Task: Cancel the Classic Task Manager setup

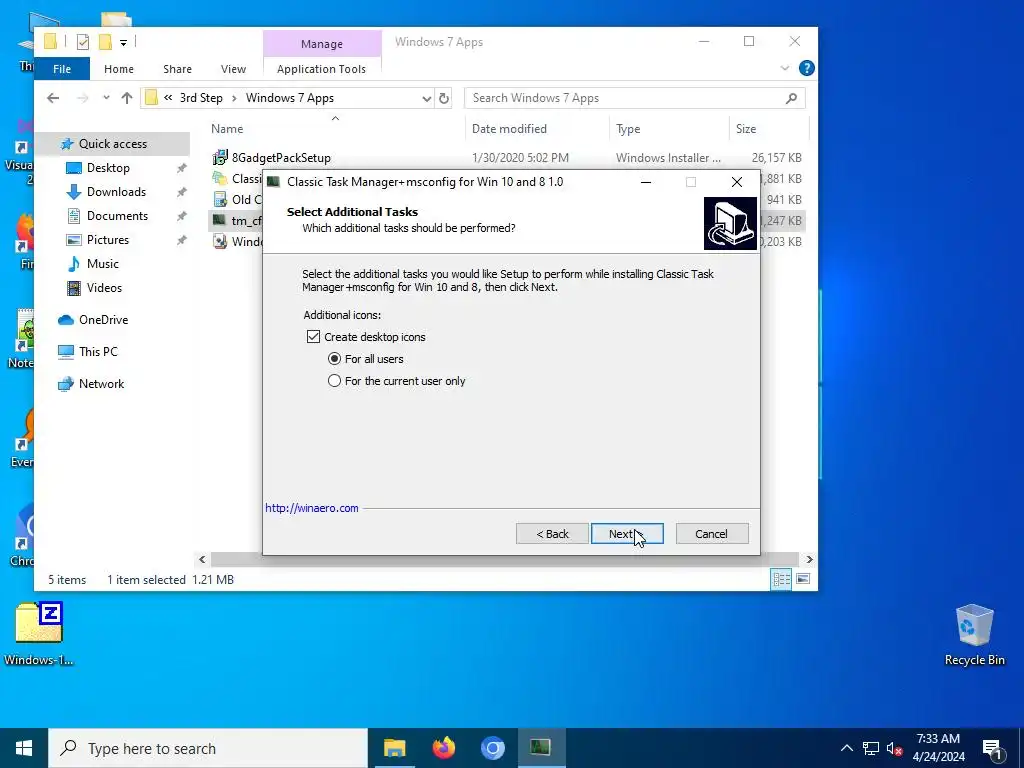Action: click(x=712, y=534)
